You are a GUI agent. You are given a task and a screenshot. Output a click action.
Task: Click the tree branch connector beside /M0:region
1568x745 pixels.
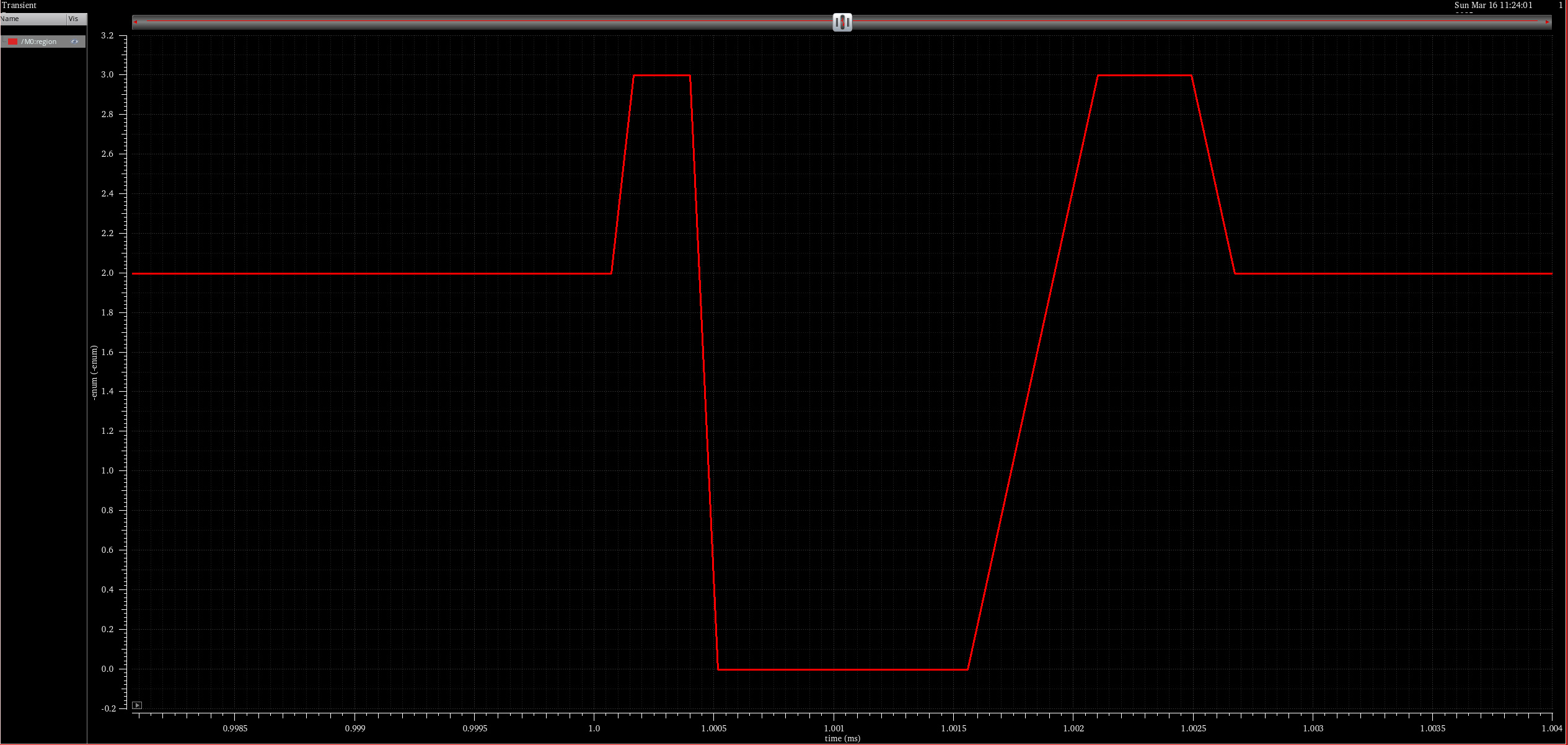click(x=4, y=42)
